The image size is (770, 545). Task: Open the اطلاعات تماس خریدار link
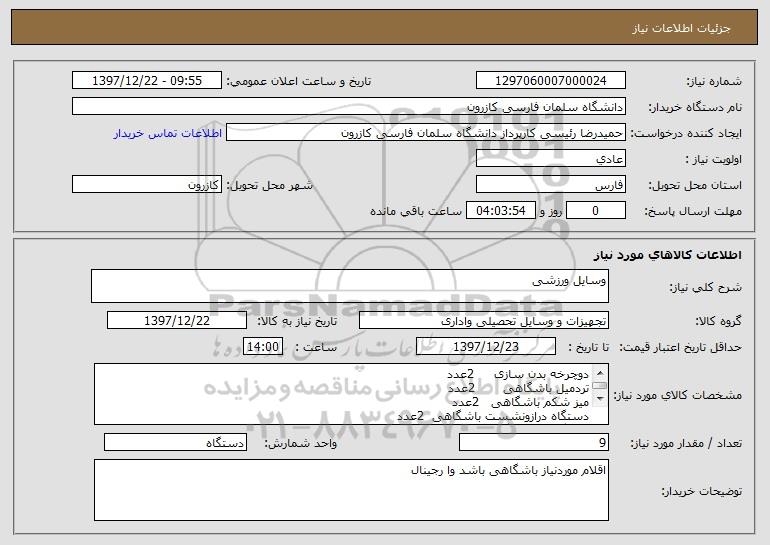167,134
